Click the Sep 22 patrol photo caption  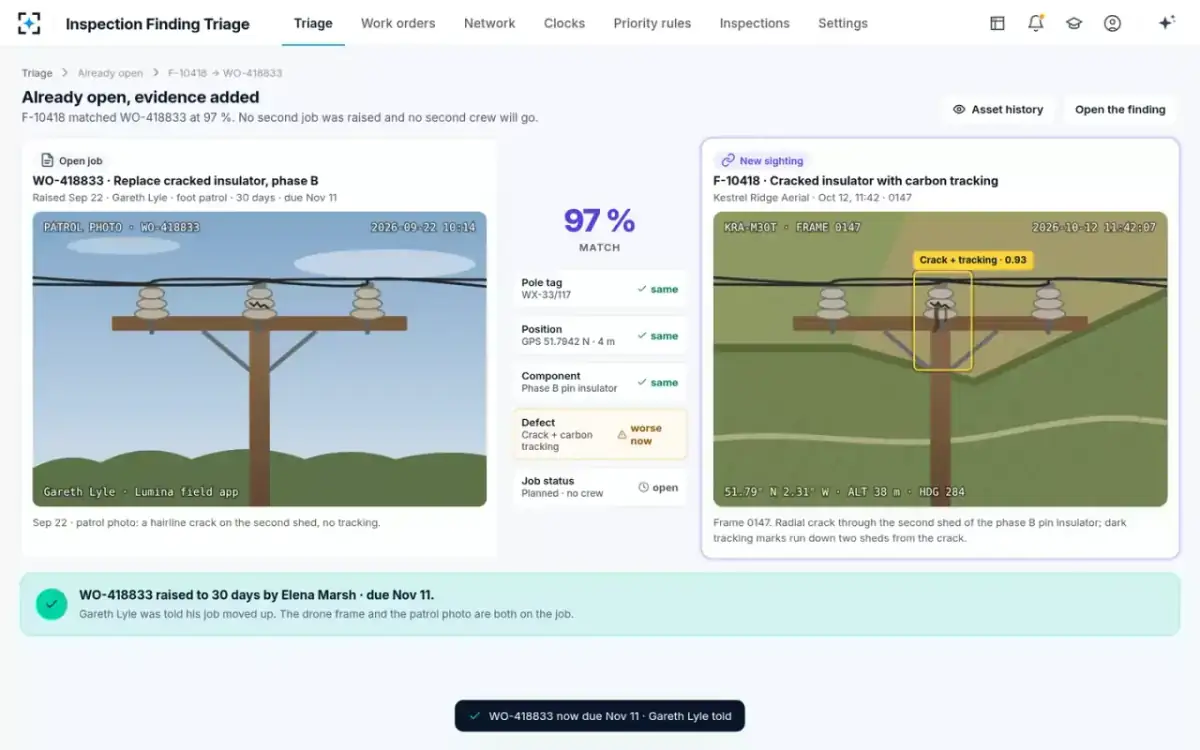(x=207, y=522)
